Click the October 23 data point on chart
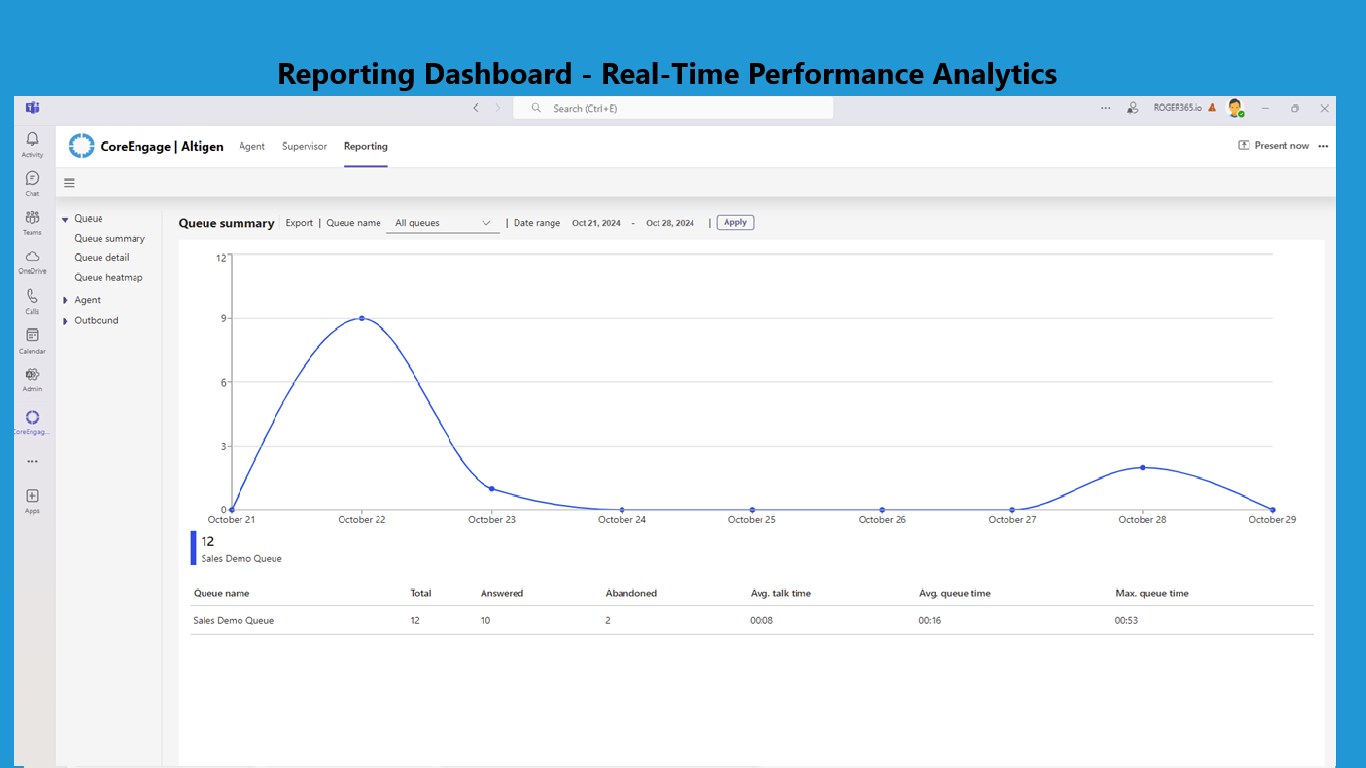 point(491,488)
